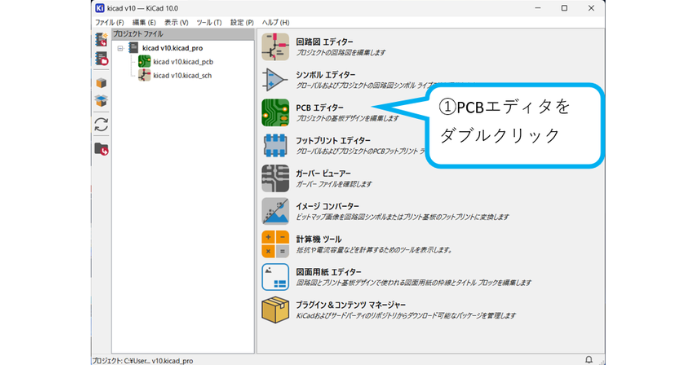Open the calculator tools (計算機 ツール) icon

[275, 244]
